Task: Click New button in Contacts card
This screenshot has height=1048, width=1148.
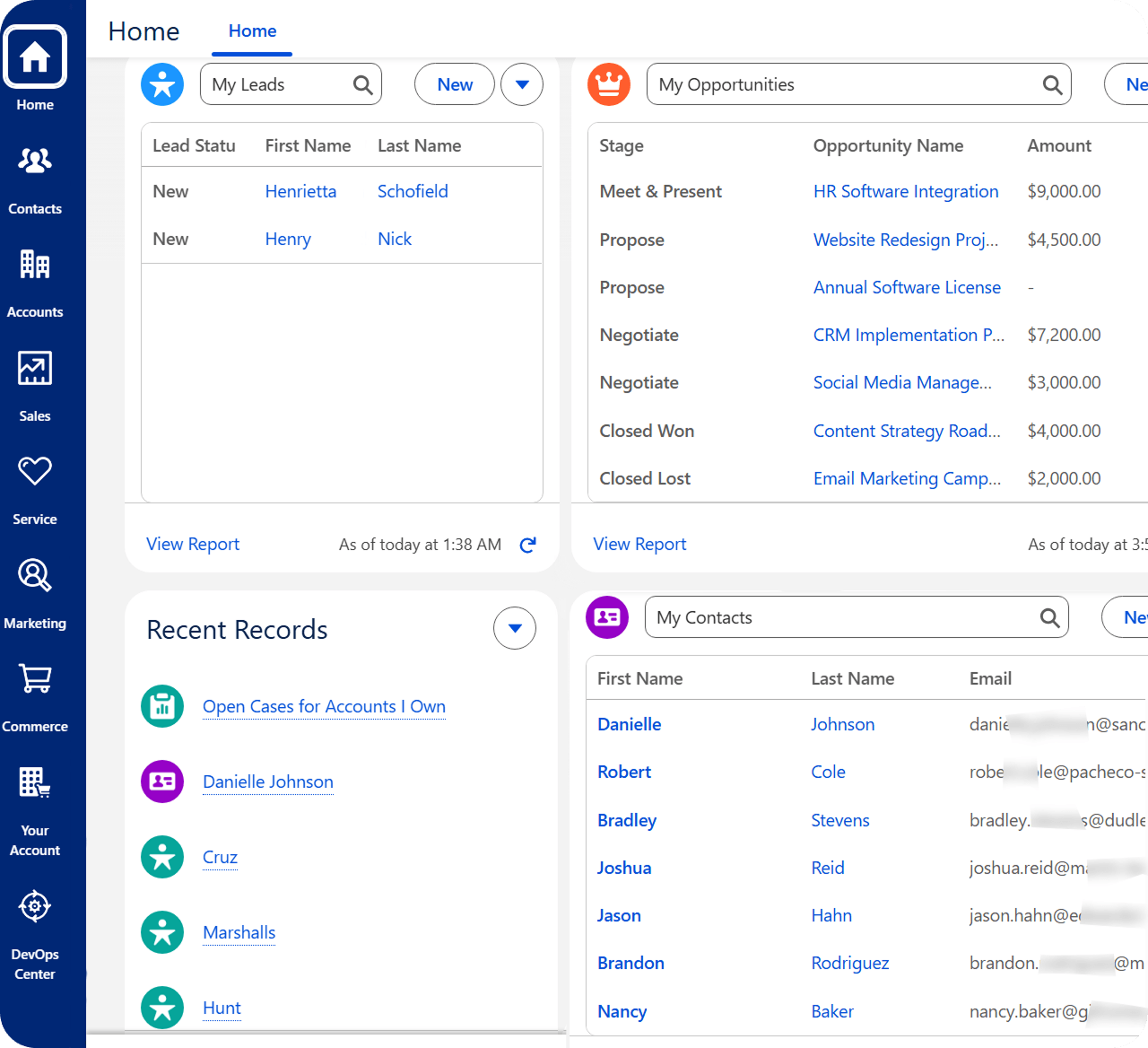Action: click(1126, 617)
